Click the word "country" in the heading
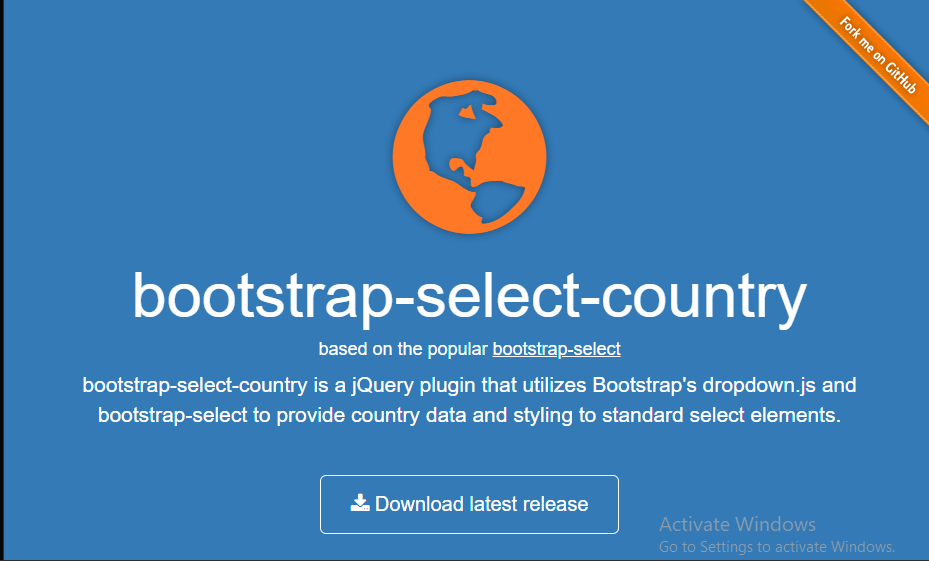The height and width of the screenshot is (561, 929). point(704,296)
